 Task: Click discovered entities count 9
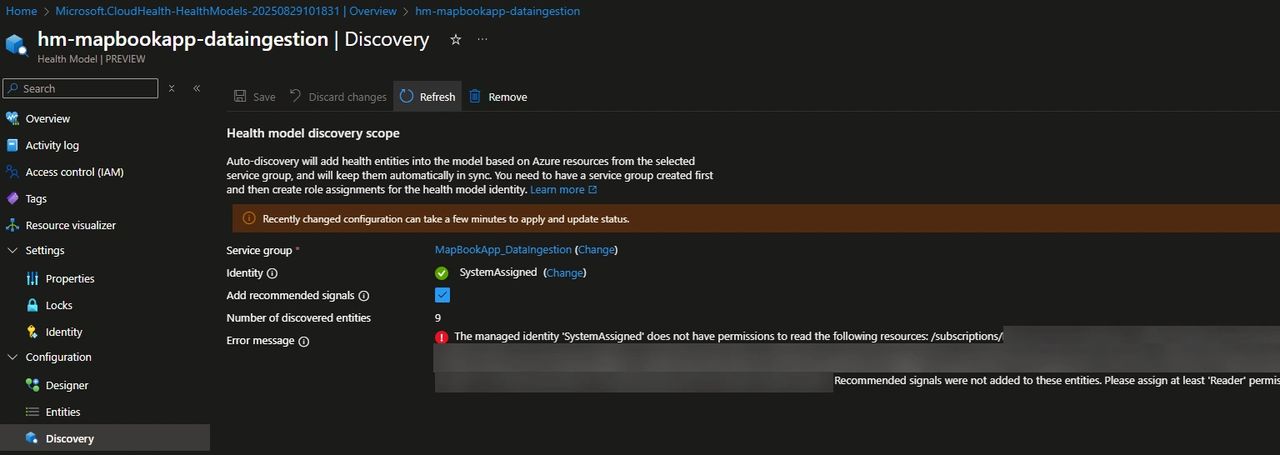(x=438, y=318)
